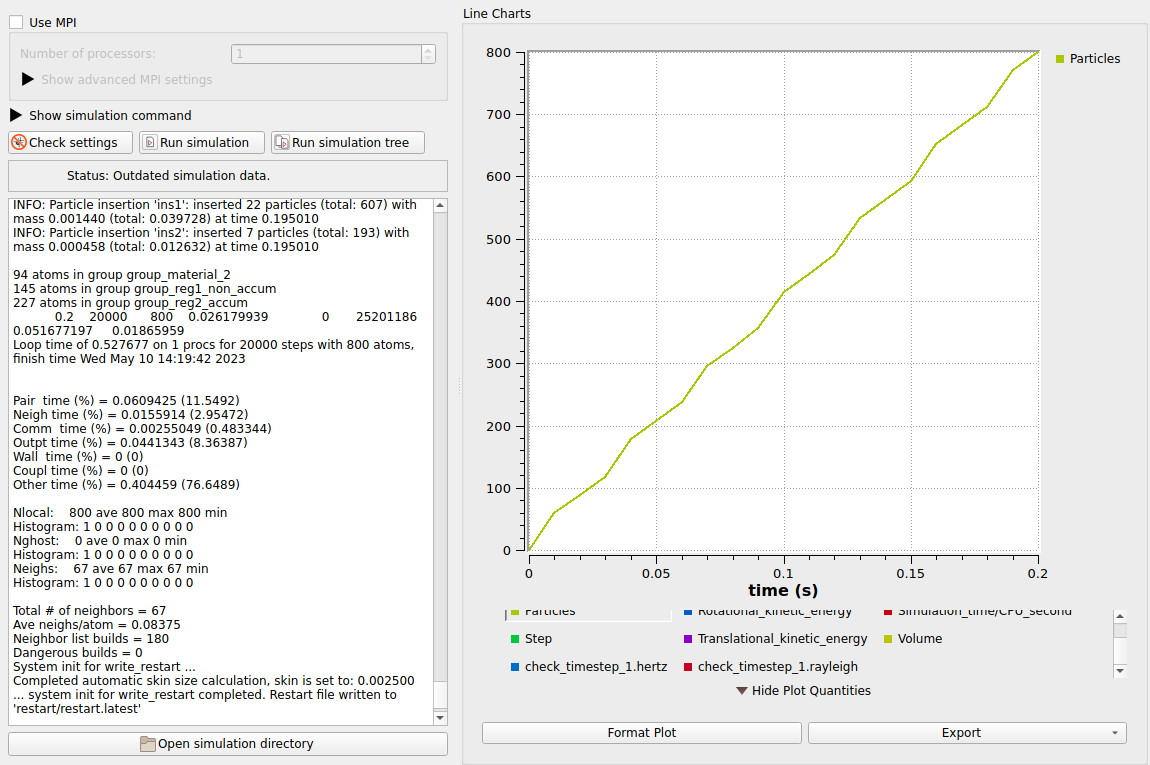Select the check_timestep_1.hertz blue marker
Image resolution: width=1150 pixels, height=765 pixels.
[515, 667]
